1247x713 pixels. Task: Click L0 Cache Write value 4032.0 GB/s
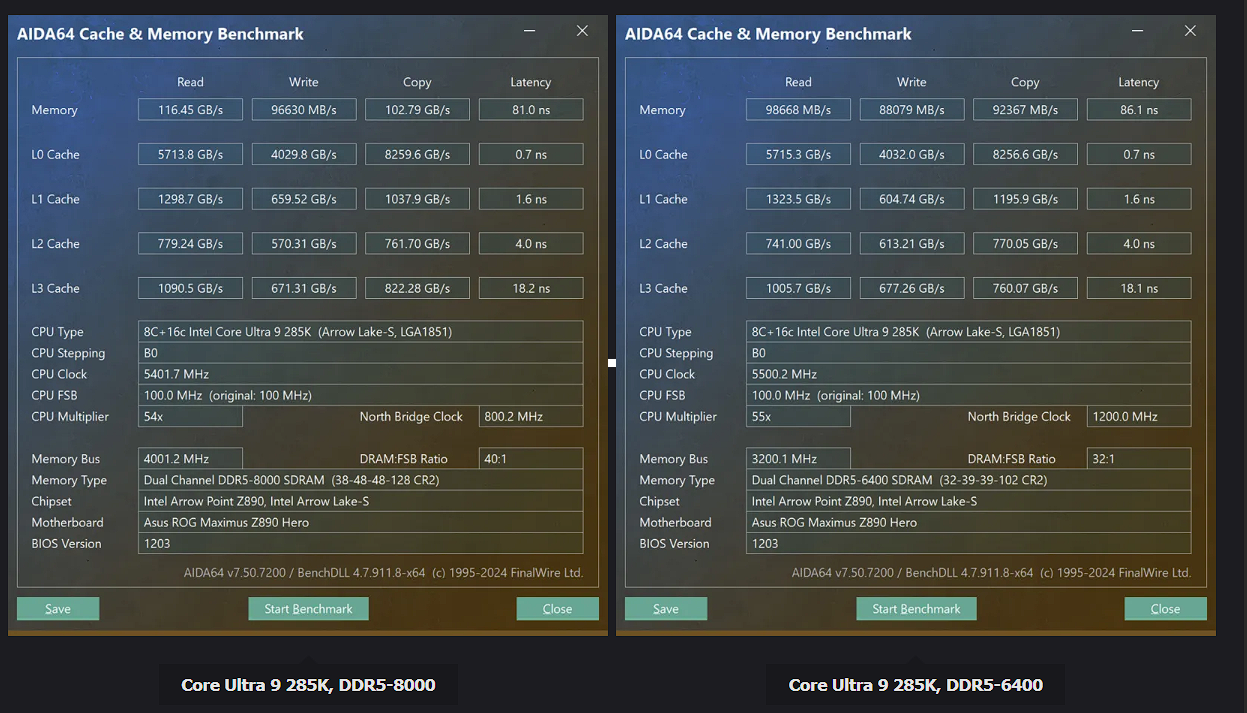coord(912,154)
